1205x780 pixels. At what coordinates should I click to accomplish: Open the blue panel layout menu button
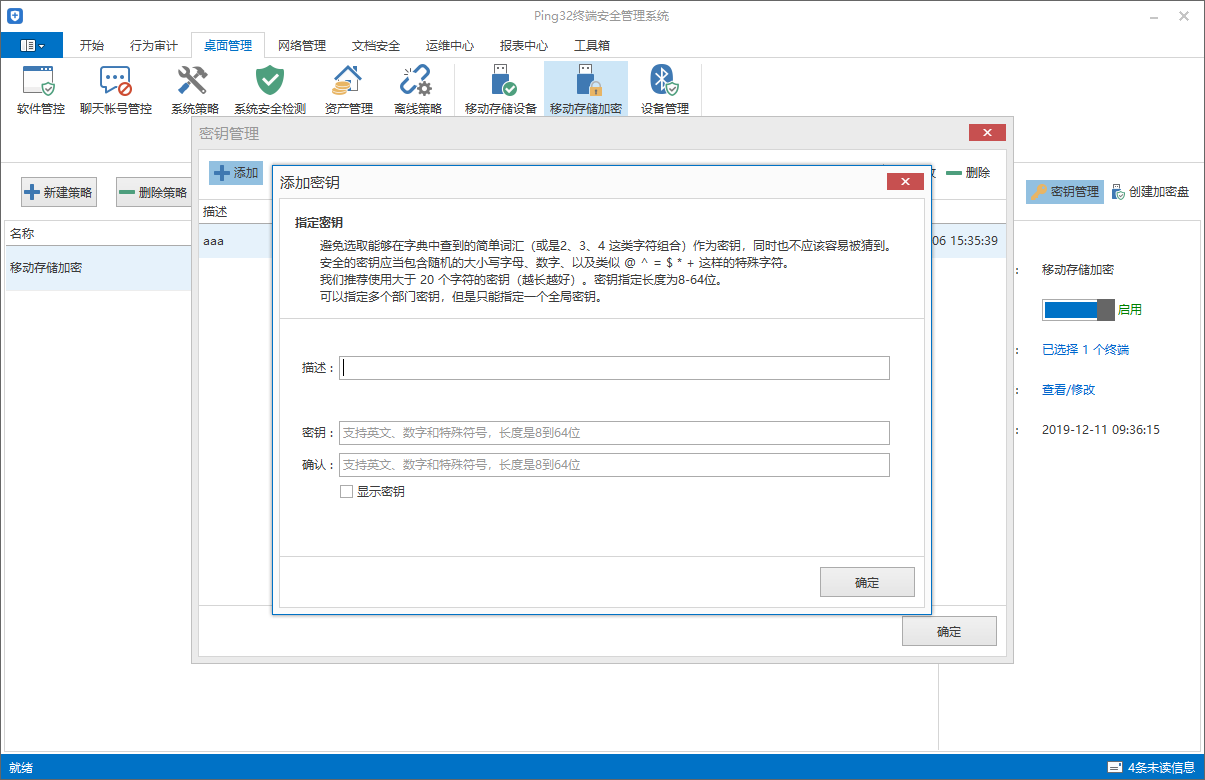(x=32, y=45)
